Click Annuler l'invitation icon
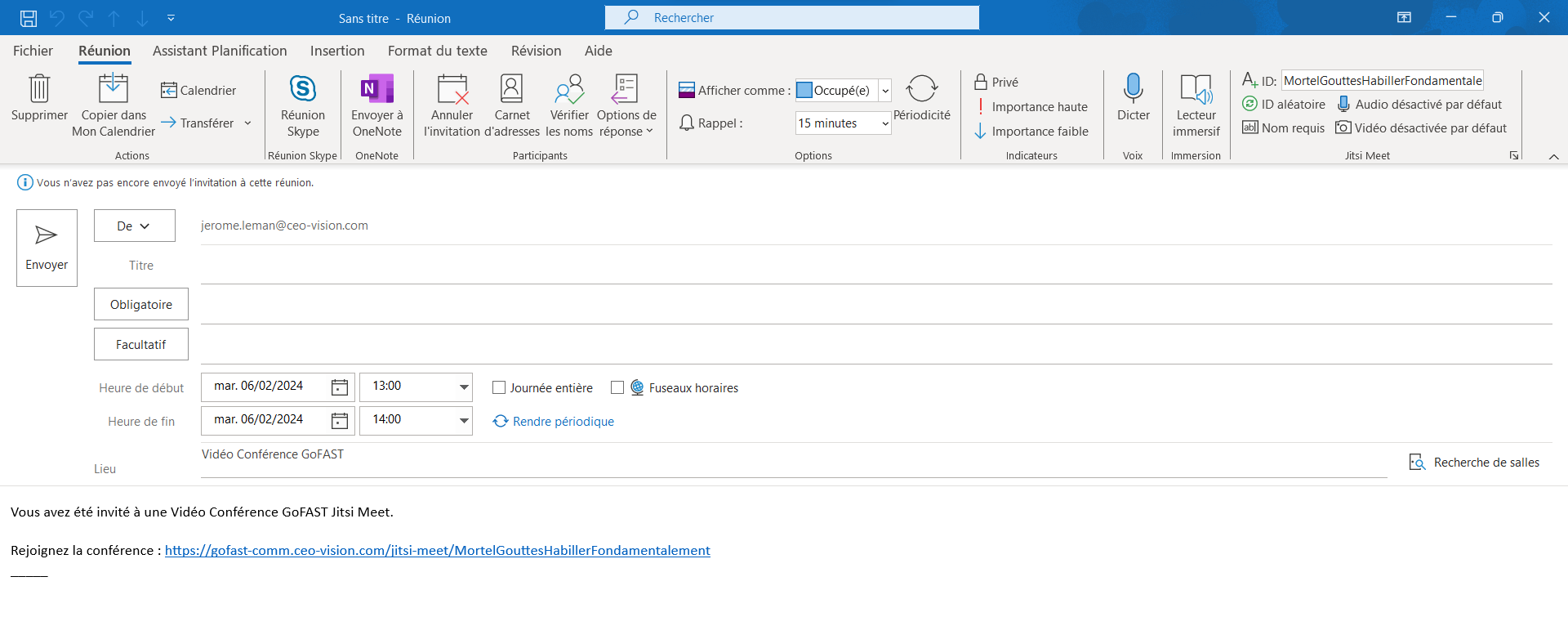 coord(452,88)
